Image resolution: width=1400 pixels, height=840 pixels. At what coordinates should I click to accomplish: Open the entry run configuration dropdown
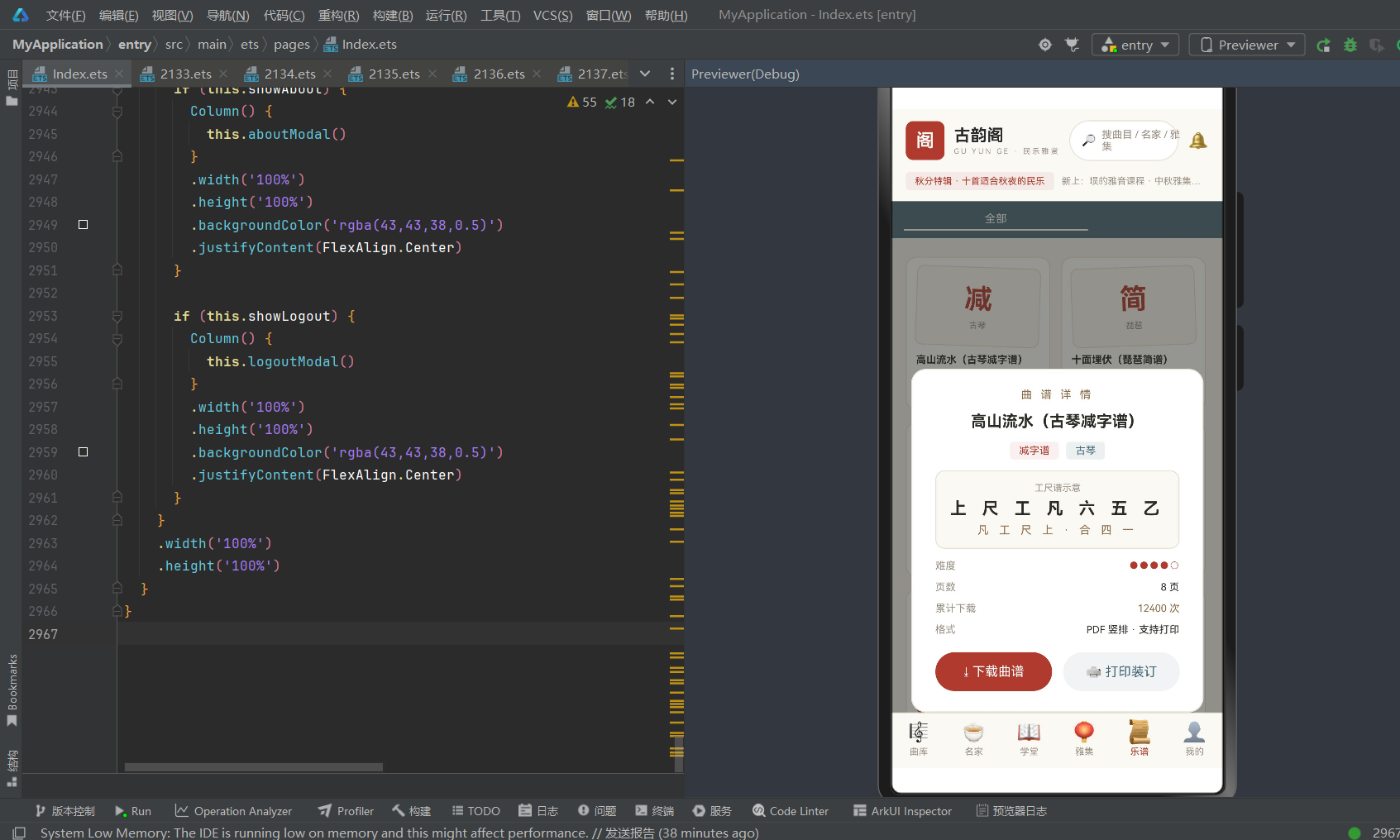(1135, 45)
